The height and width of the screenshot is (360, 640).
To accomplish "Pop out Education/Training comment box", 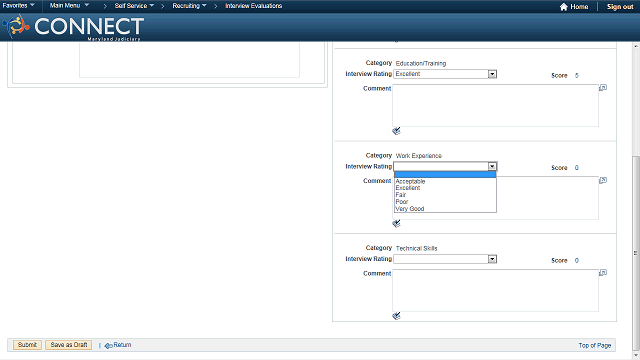I will pyautogui.click(x=603, y=88).
